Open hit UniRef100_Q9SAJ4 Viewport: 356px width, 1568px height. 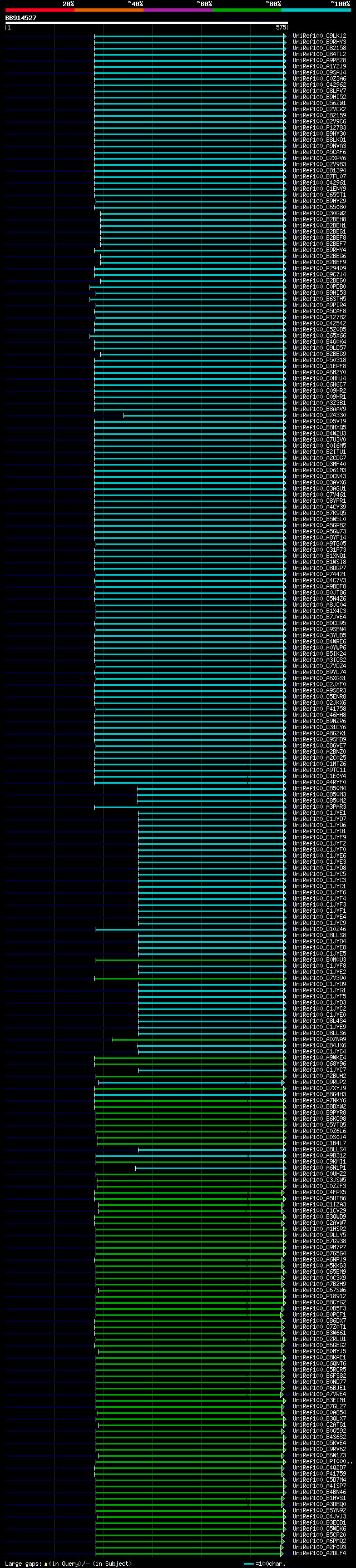[x=319, y=72]
